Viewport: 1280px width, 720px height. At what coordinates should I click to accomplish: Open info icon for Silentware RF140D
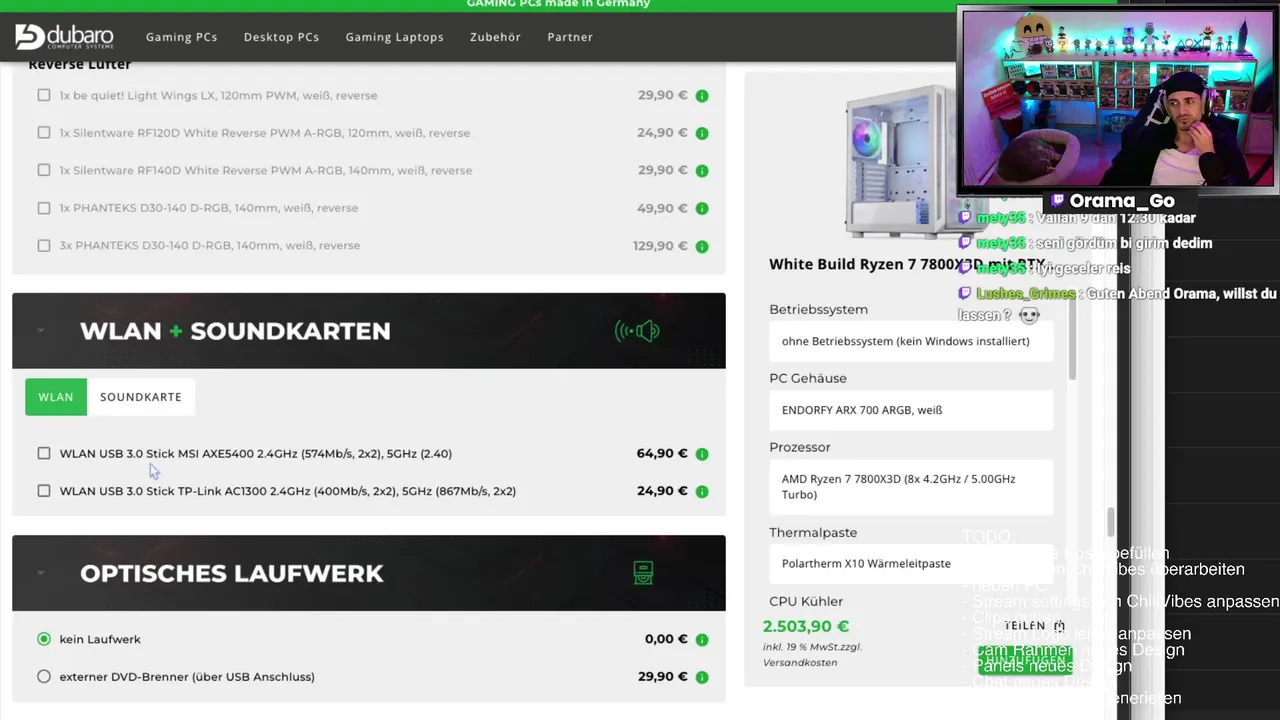702,171
